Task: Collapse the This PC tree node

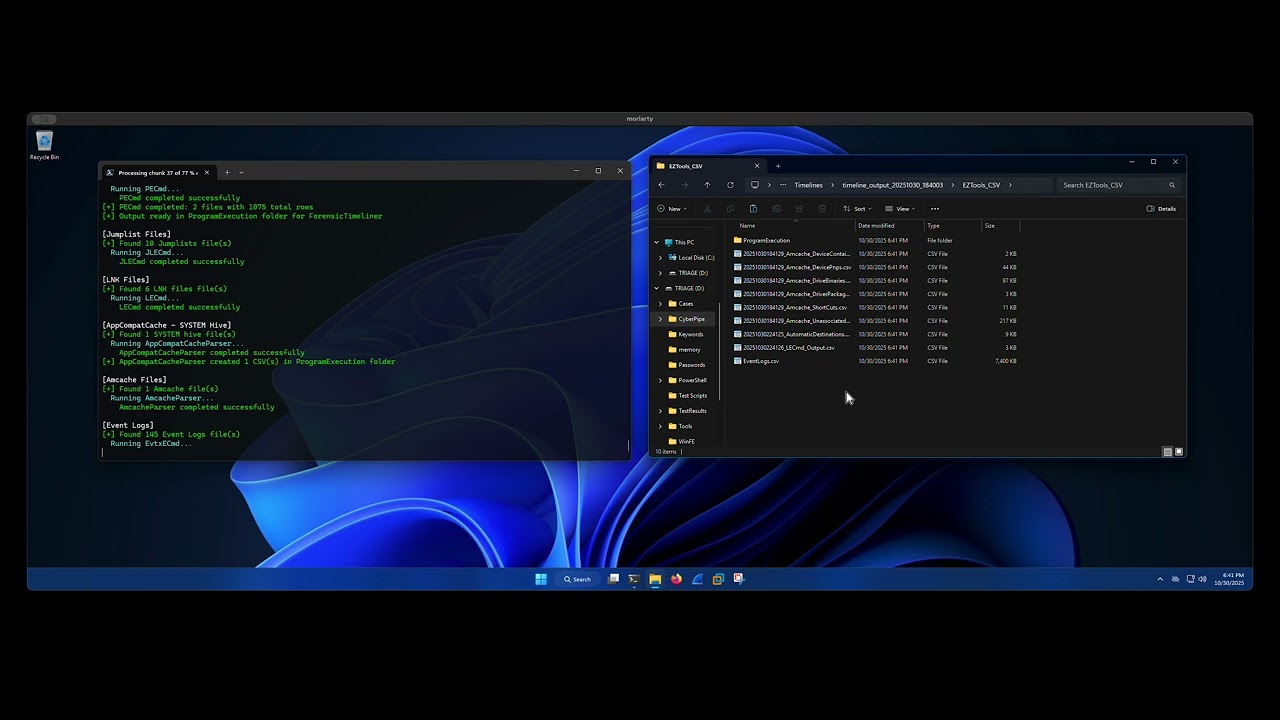Action: [657, 242]
